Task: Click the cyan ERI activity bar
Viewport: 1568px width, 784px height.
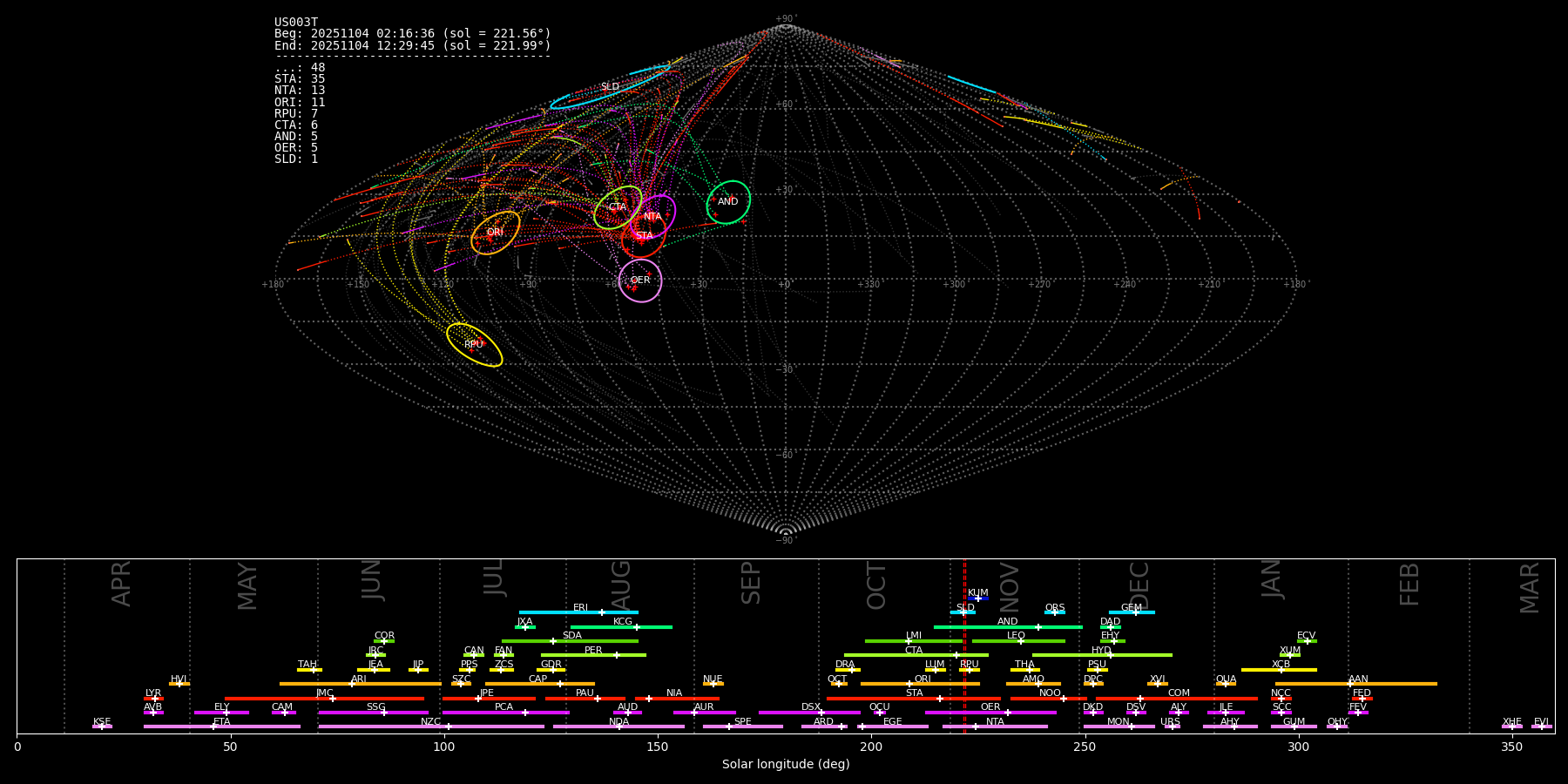Action: [578, 612]
